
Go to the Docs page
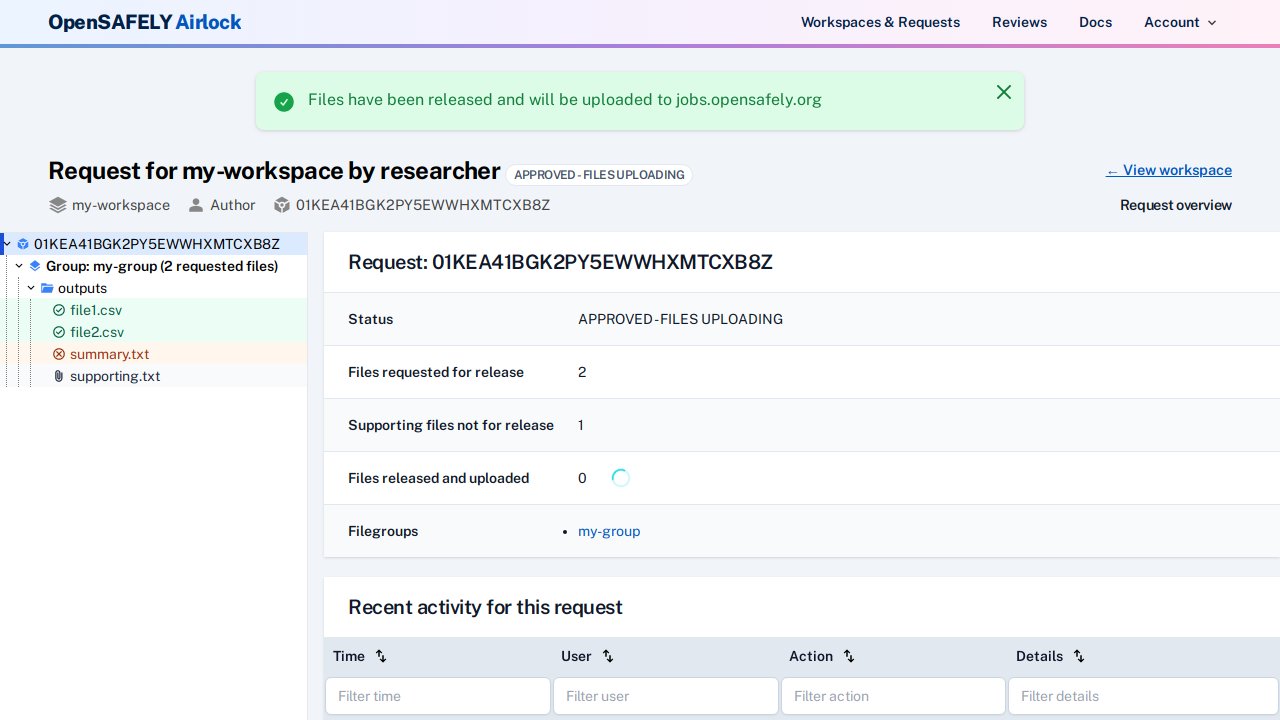1095,22
